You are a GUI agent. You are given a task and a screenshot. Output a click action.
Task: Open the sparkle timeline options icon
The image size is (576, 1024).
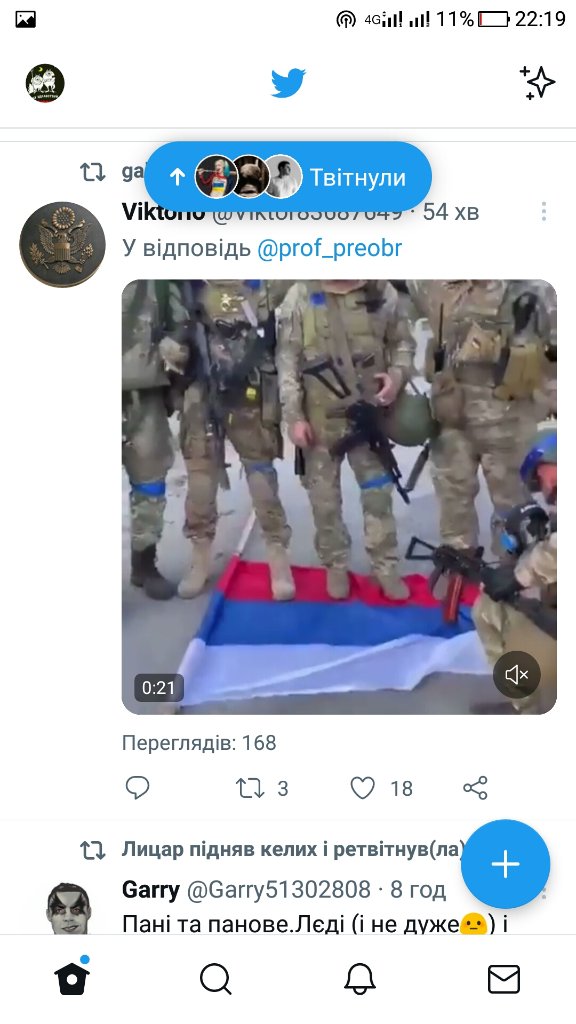pyautogui.click(x=537, y=83)
